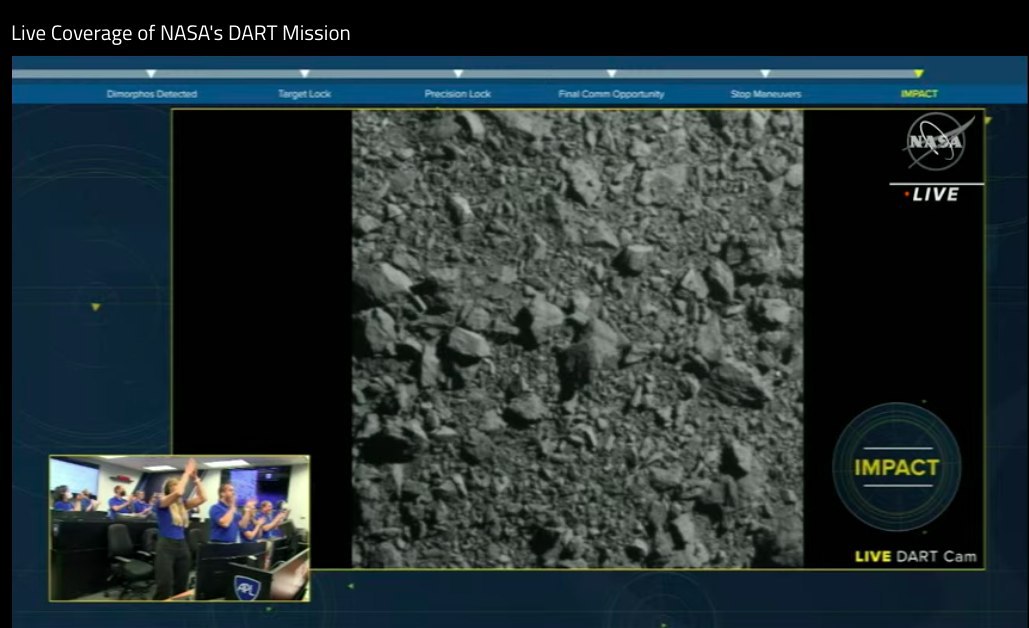
Task: Select the highlighted IMPACT milestone label
Action: pyautogui.click(x=919, y=94)
